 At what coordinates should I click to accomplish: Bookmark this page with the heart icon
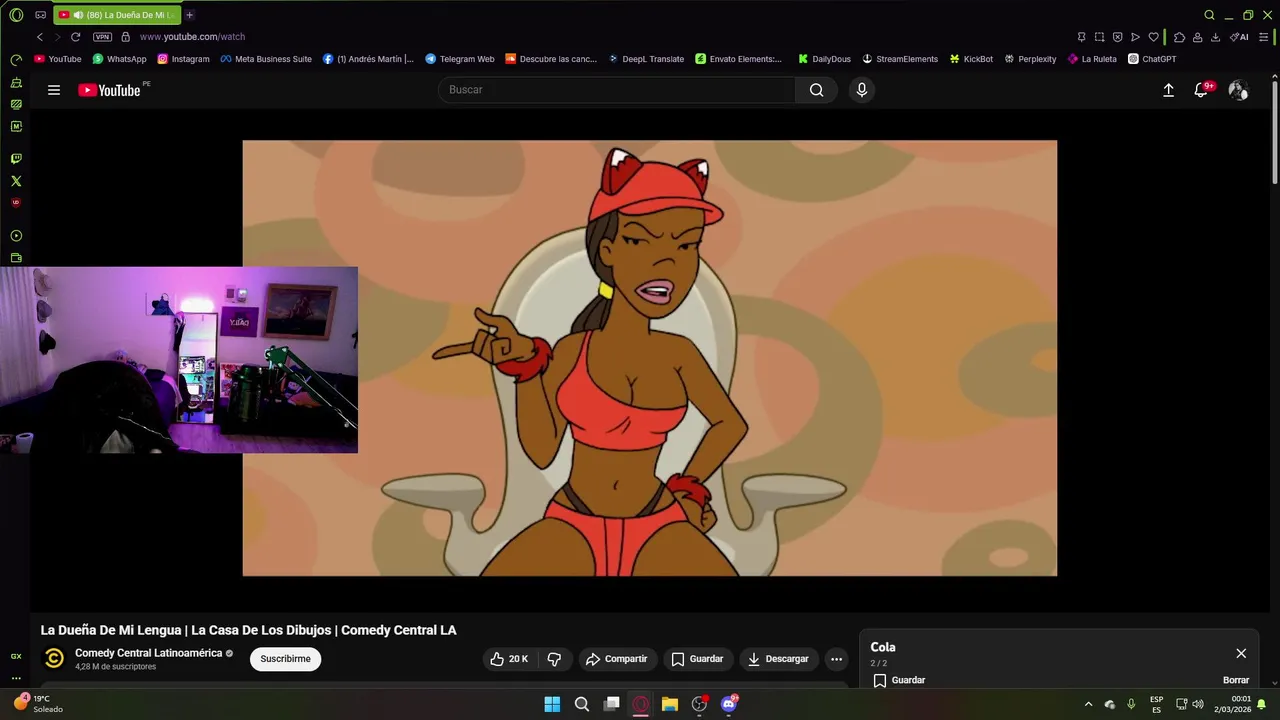[x=1153, y=37]
